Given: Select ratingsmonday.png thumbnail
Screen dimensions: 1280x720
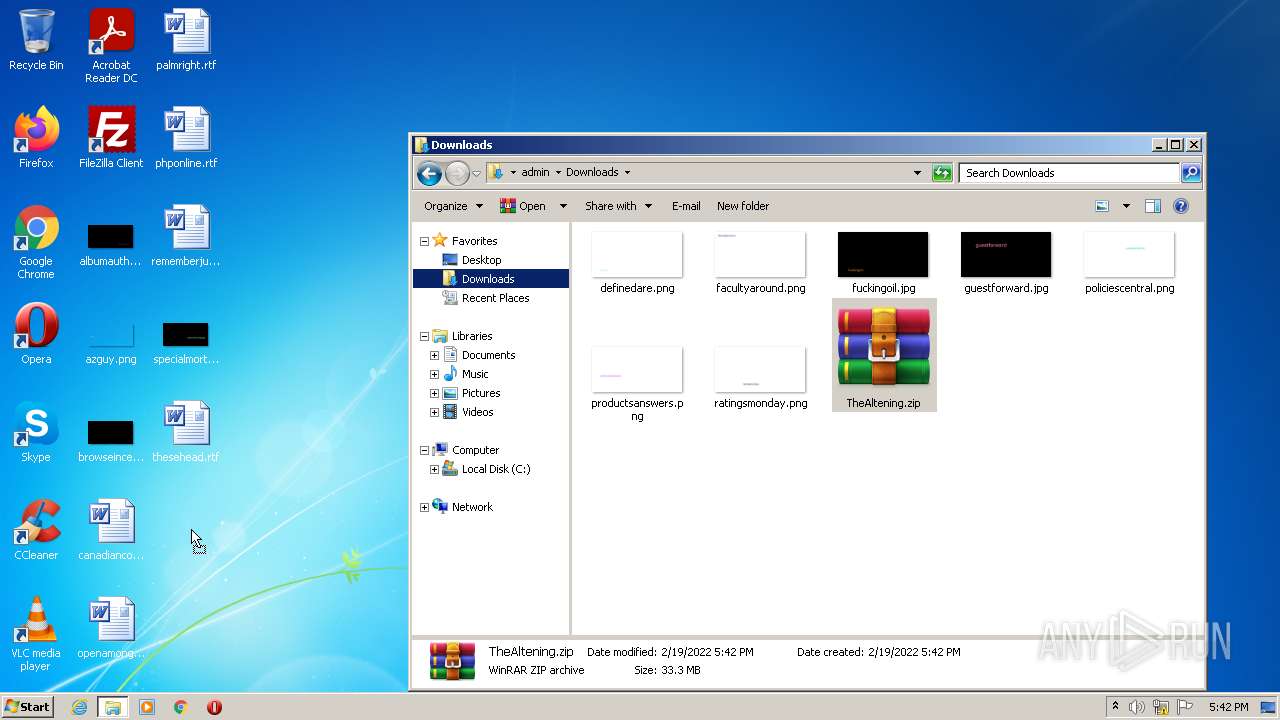Looking at the screenshot, I should [x=760, y=378].
